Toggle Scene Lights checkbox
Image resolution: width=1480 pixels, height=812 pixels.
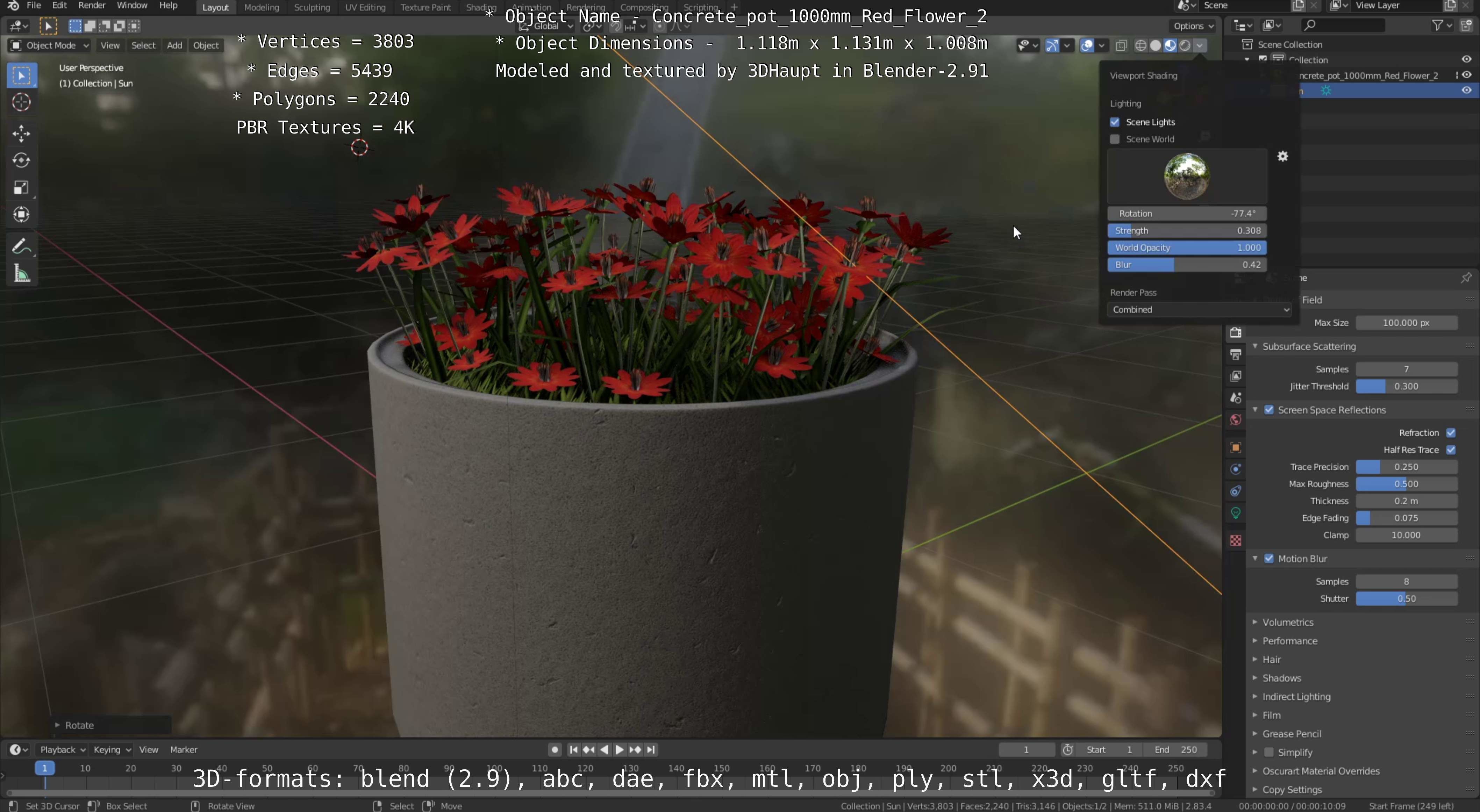point(1115,122)
